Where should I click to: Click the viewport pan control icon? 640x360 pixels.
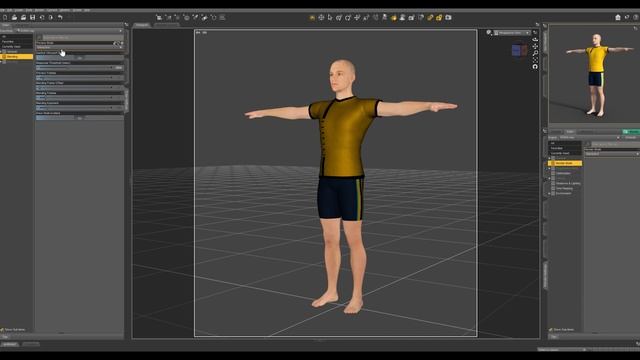coord(535,46)
